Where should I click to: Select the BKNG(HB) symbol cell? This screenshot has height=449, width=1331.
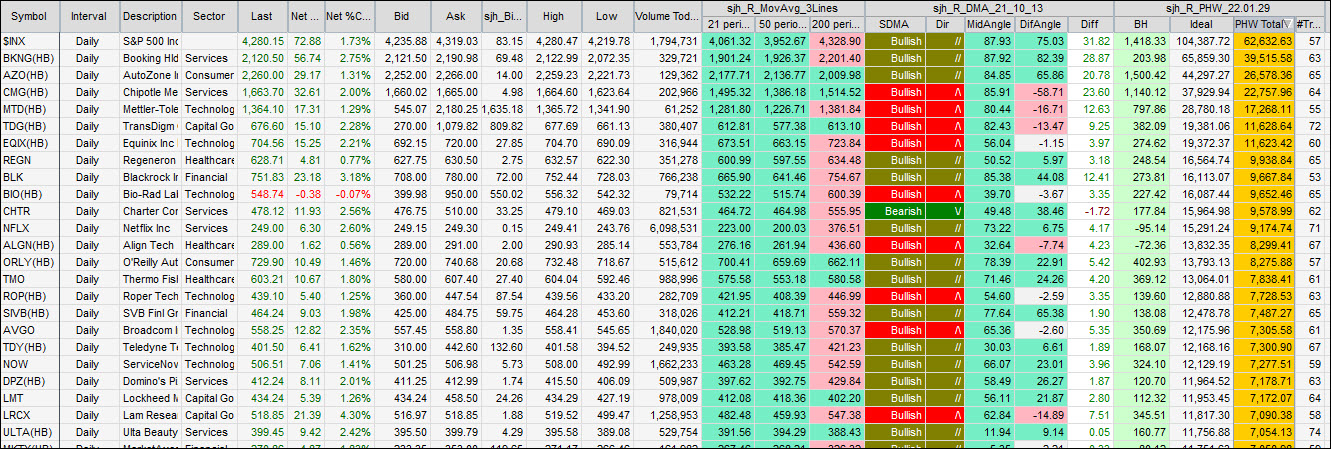30,58
